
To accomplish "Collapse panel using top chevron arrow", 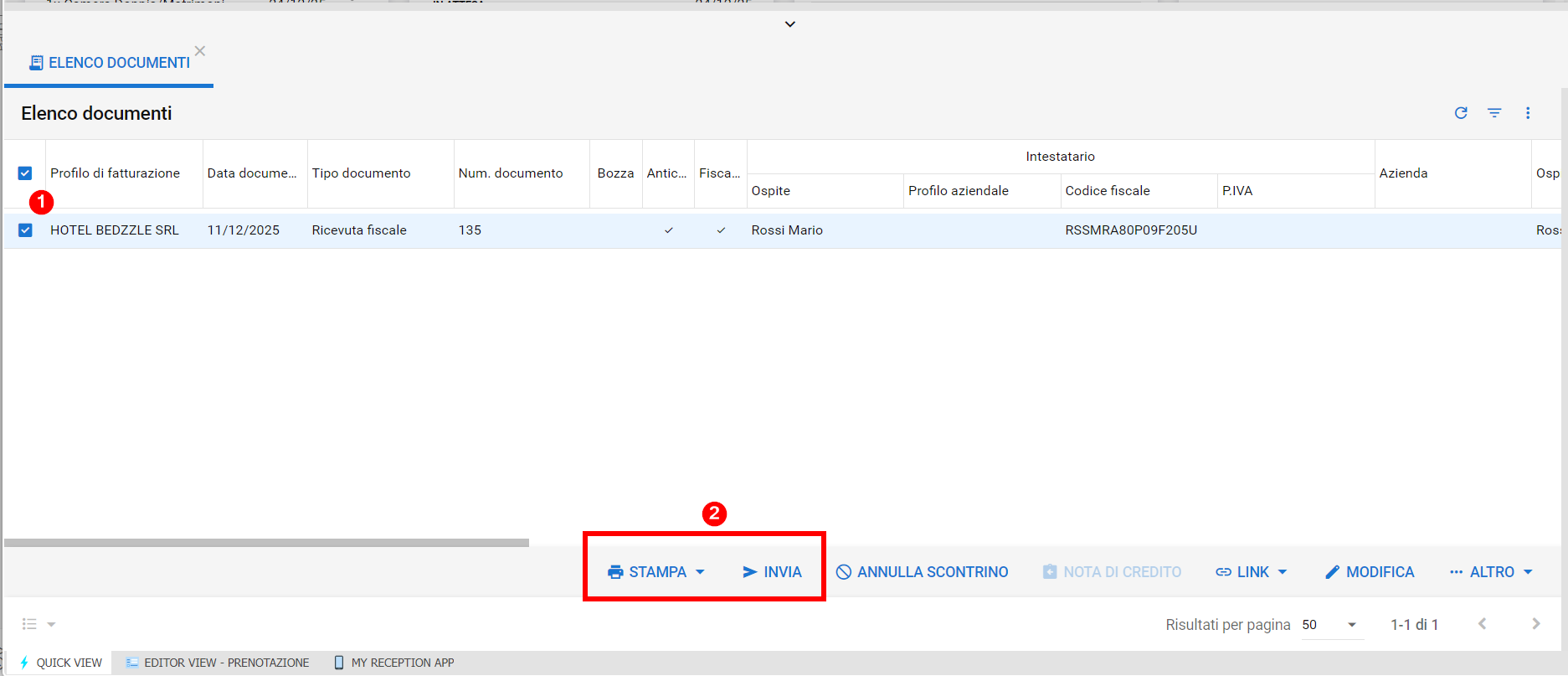I will 789,24.
